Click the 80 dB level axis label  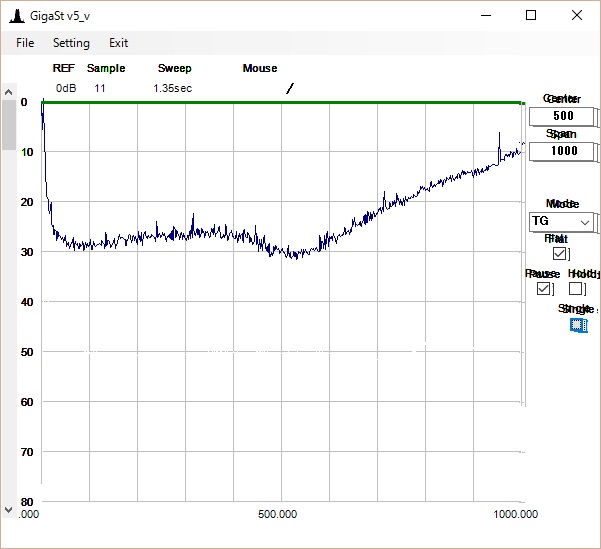click(27, 502)
